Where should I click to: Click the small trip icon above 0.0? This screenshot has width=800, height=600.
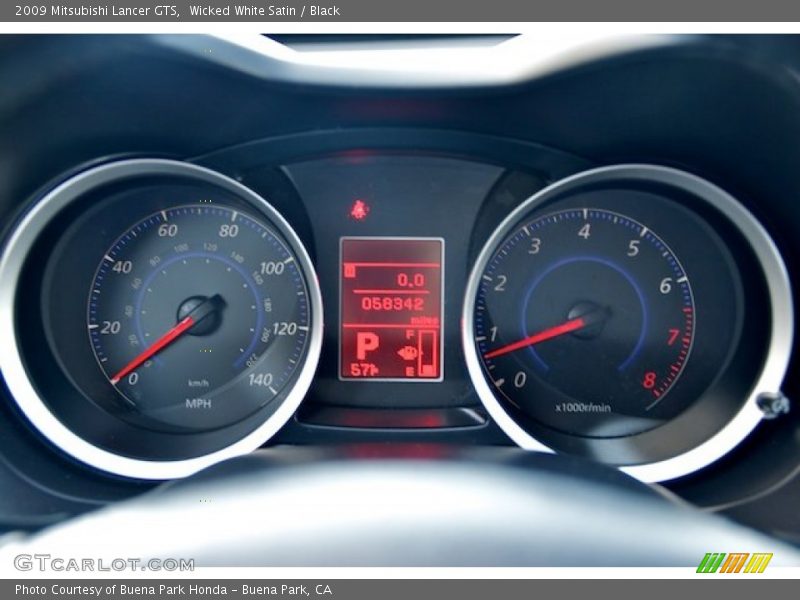tap(350, 270)
